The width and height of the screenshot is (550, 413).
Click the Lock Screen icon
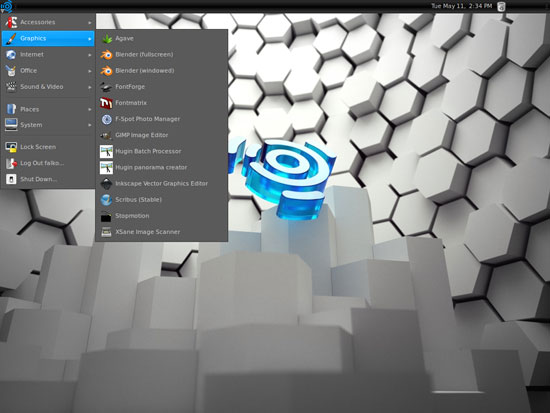(x=11, y=147)
